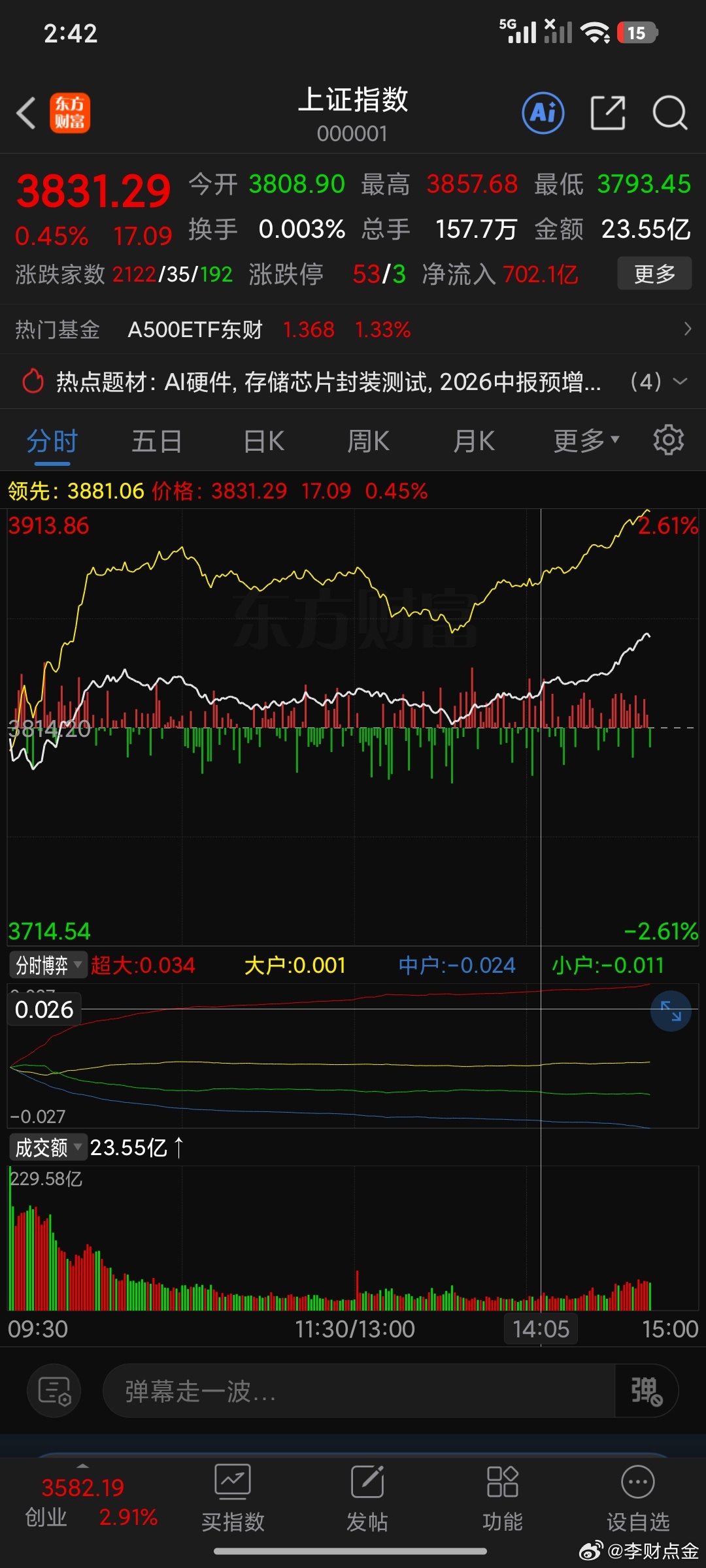Tap the 领先: 3881.06 legend value
The image size is (706, 1568).
(76, 491)
